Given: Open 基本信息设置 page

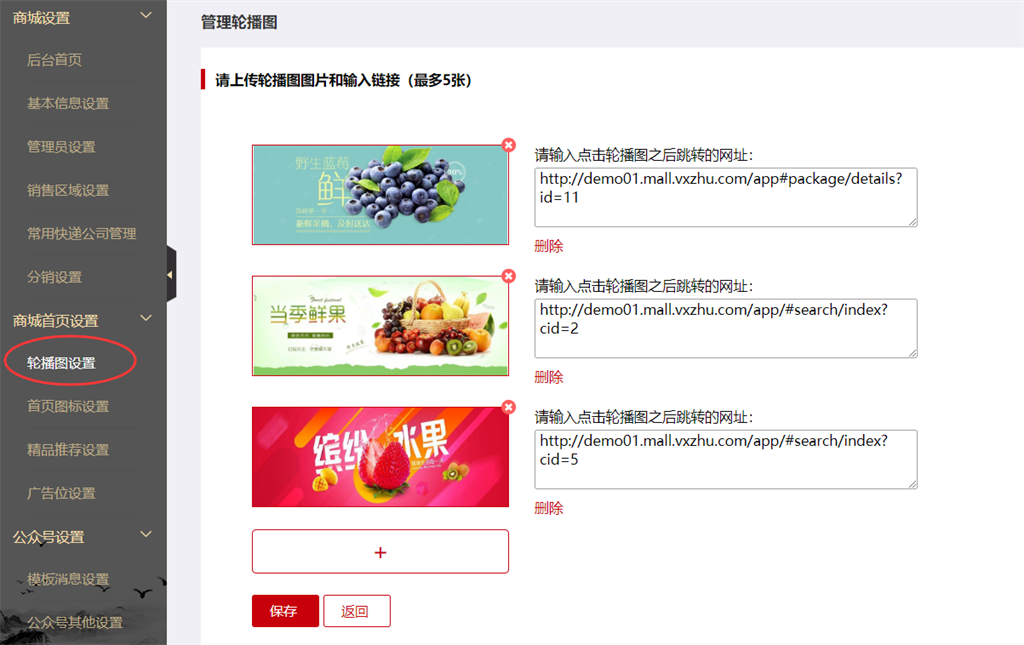Looking at the screenshot, I should (68, 103).
